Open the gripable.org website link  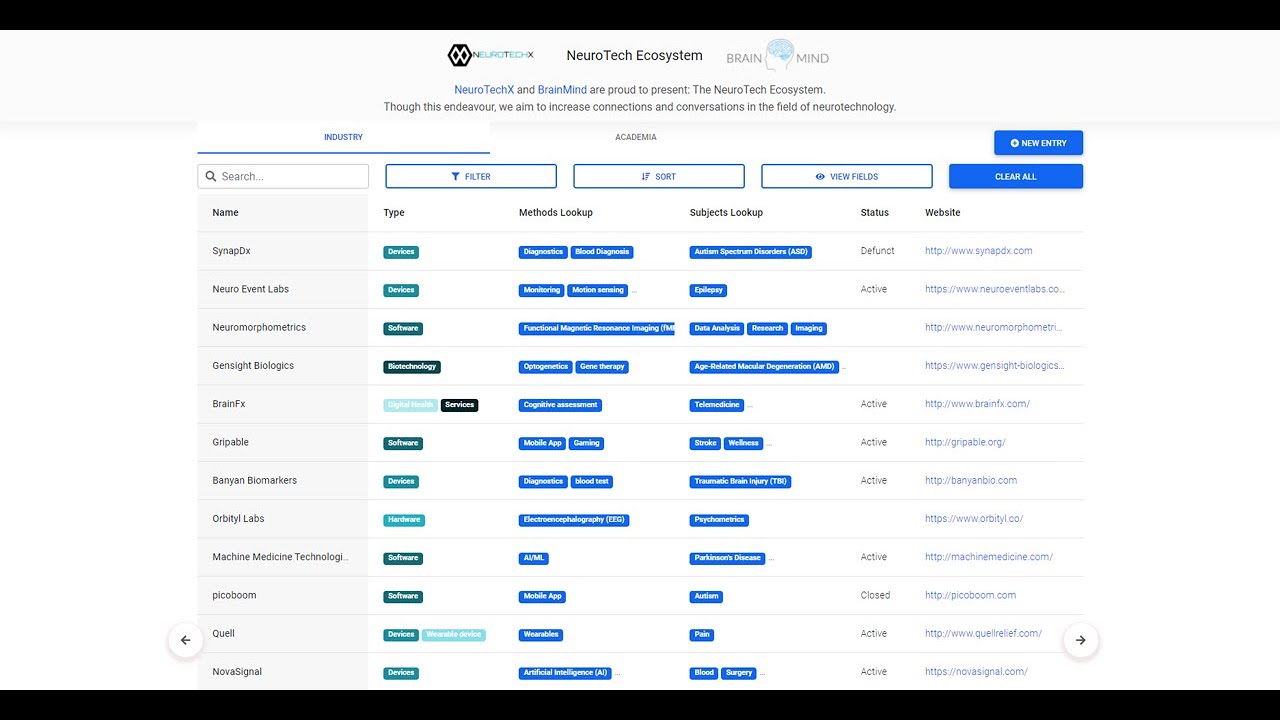click(966, 442)
